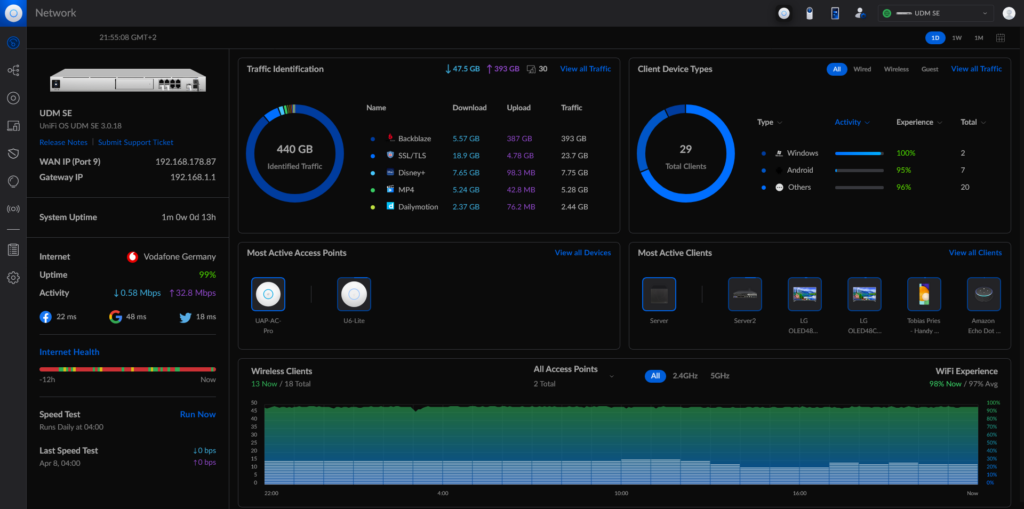Click the Windows activity bar
Screen dimensions: 1024x509
tap(859, 154)
